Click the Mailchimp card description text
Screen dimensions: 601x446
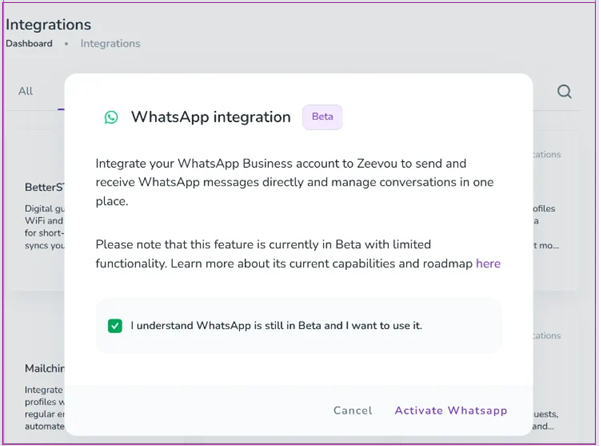[x=44, y=408]
